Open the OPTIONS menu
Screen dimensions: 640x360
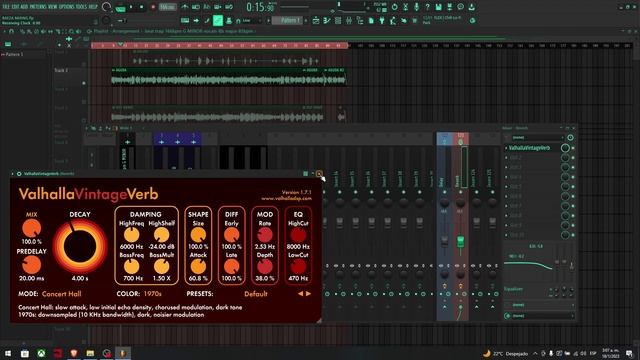(67, 7)
